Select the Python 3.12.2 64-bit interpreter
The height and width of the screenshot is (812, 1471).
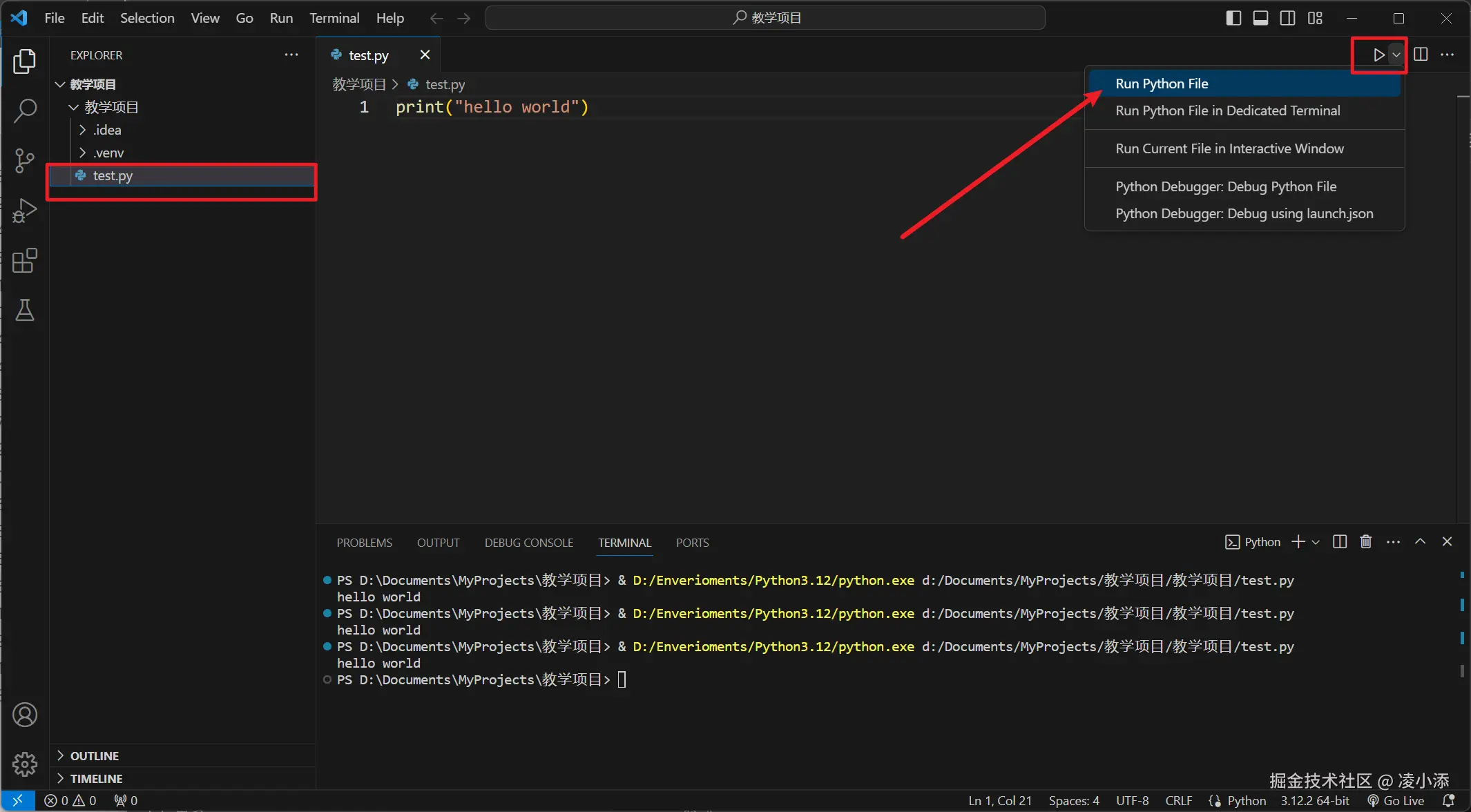(x=1314, y=800)
